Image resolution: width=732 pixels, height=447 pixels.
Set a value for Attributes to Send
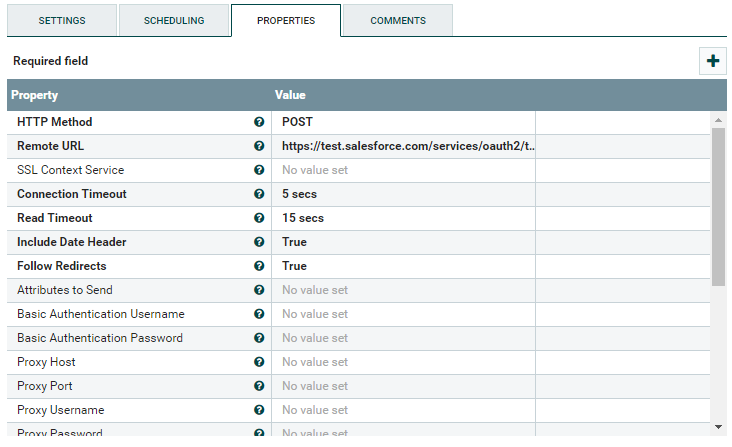tap(403, 290)
